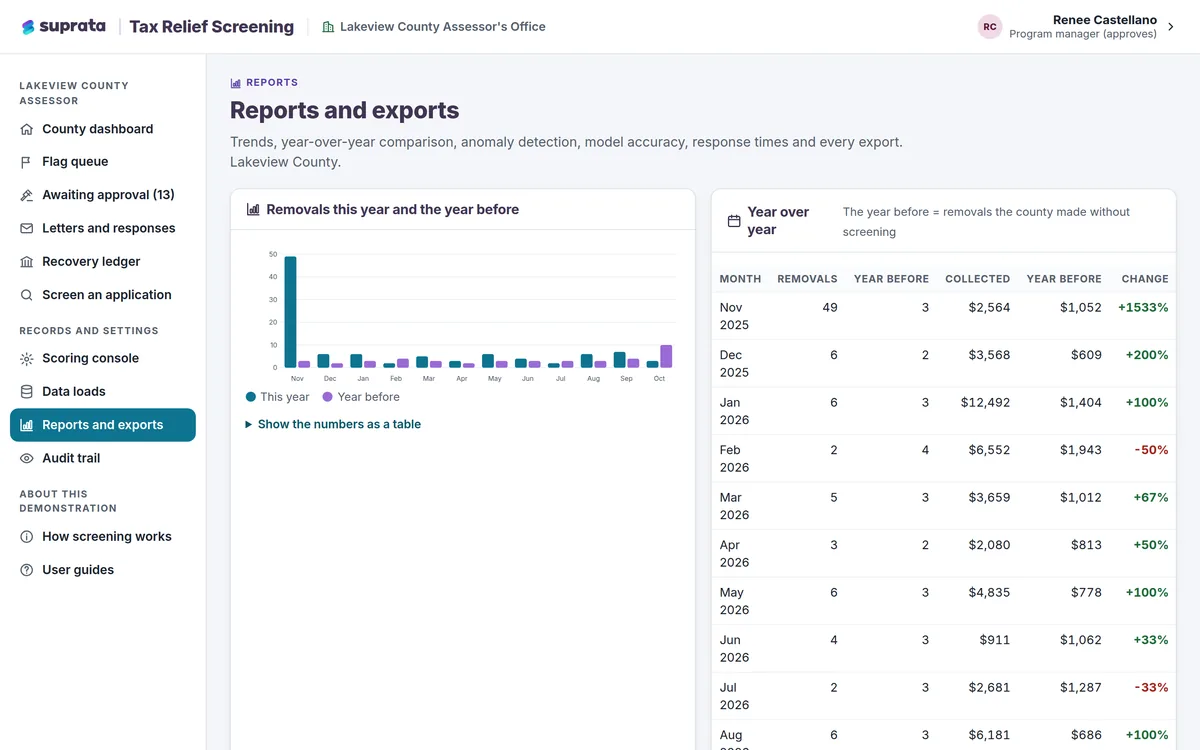Click the building icon beside Lakeview County Assessor's Office

[x=328, y=27]
